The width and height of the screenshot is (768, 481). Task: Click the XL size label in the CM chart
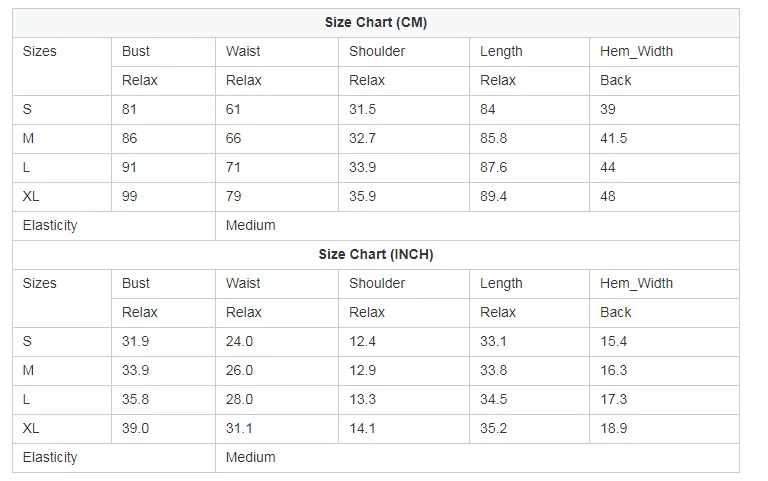coord(31,196)
